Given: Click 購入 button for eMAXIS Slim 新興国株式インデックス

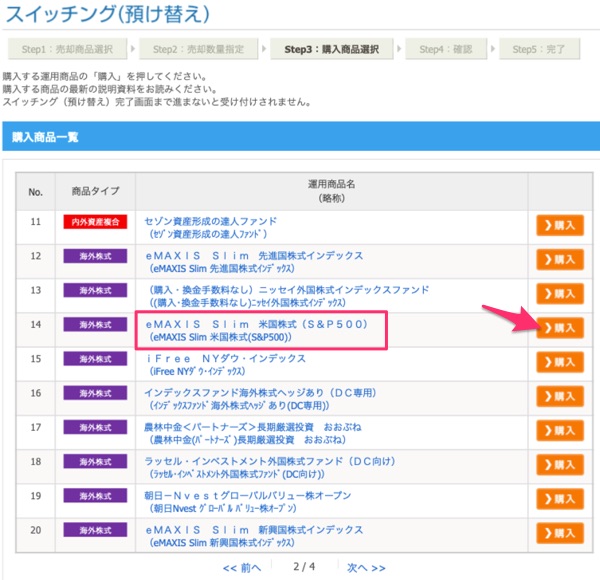Looking at the screenshot, I should [560, 533].
